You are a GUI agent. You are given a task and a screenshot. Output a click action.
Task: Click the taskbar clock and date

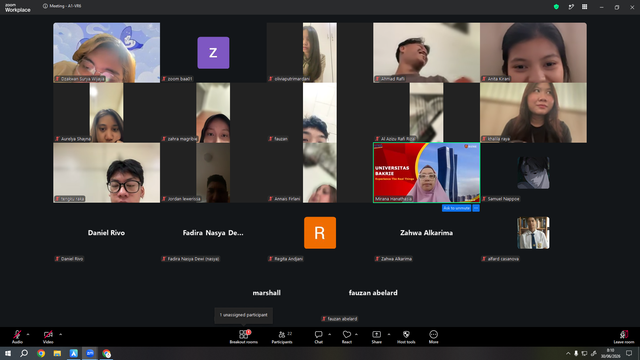click(611, 353)
